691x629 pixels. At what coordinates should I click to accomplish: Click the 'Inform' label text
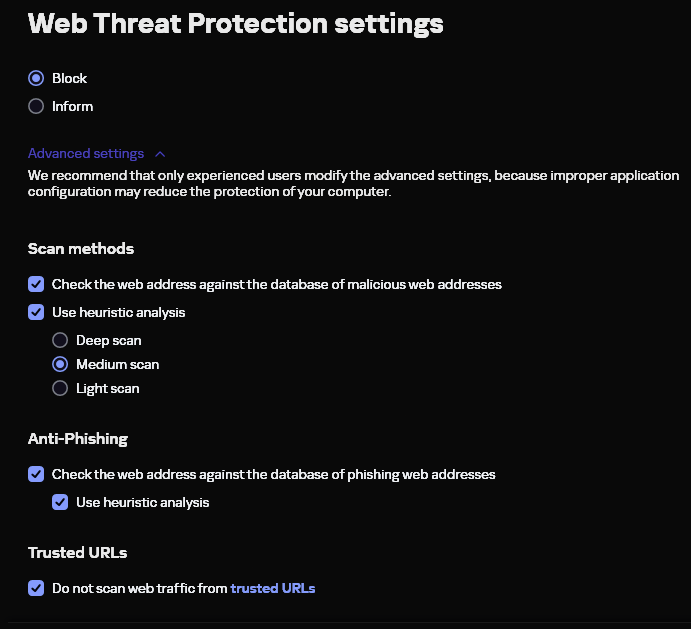click(x=72, y=106)
